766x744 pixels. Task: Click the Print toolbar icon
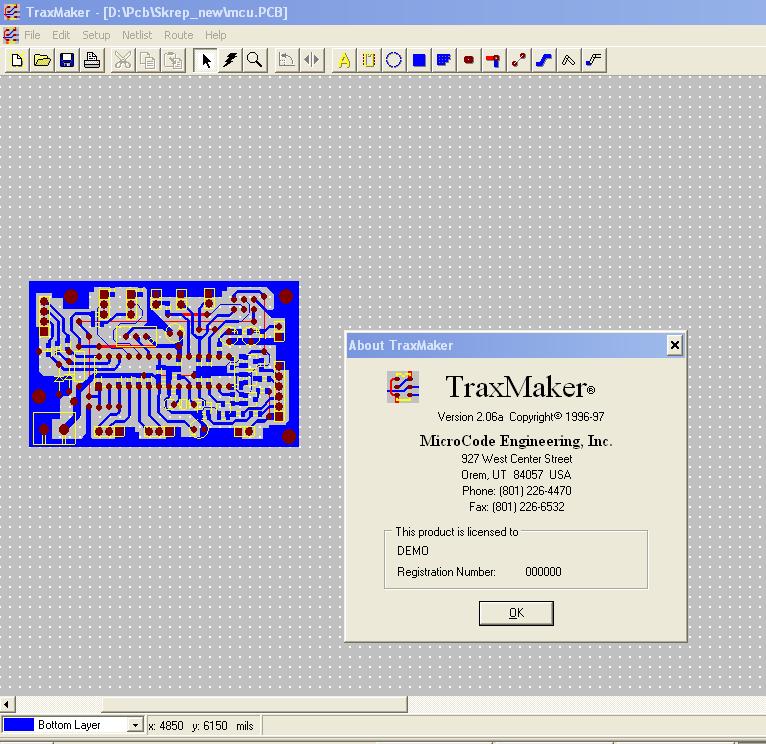click(92, 60)
